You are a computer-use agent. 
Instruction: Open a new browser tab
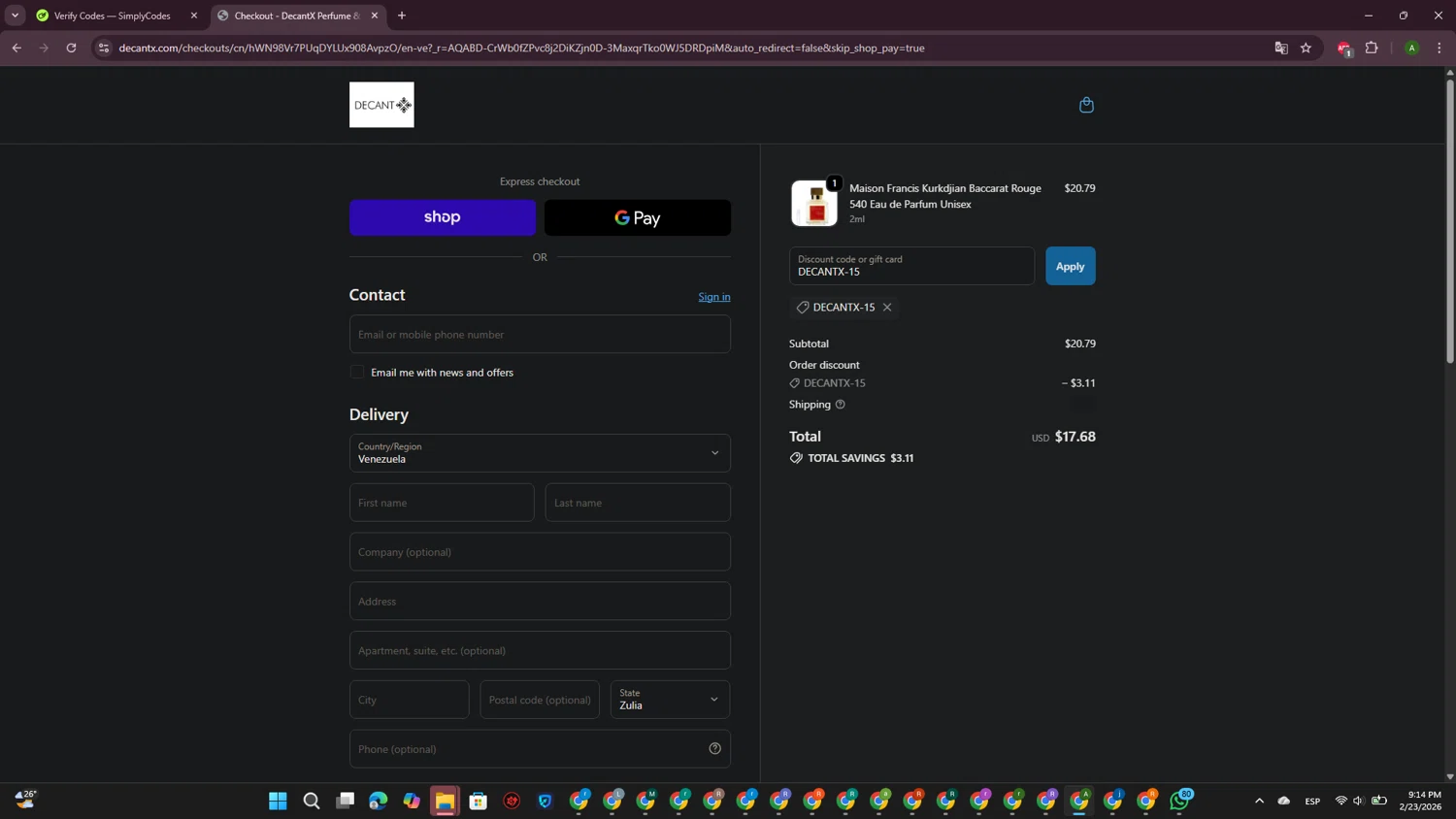(x=402, y=16)
